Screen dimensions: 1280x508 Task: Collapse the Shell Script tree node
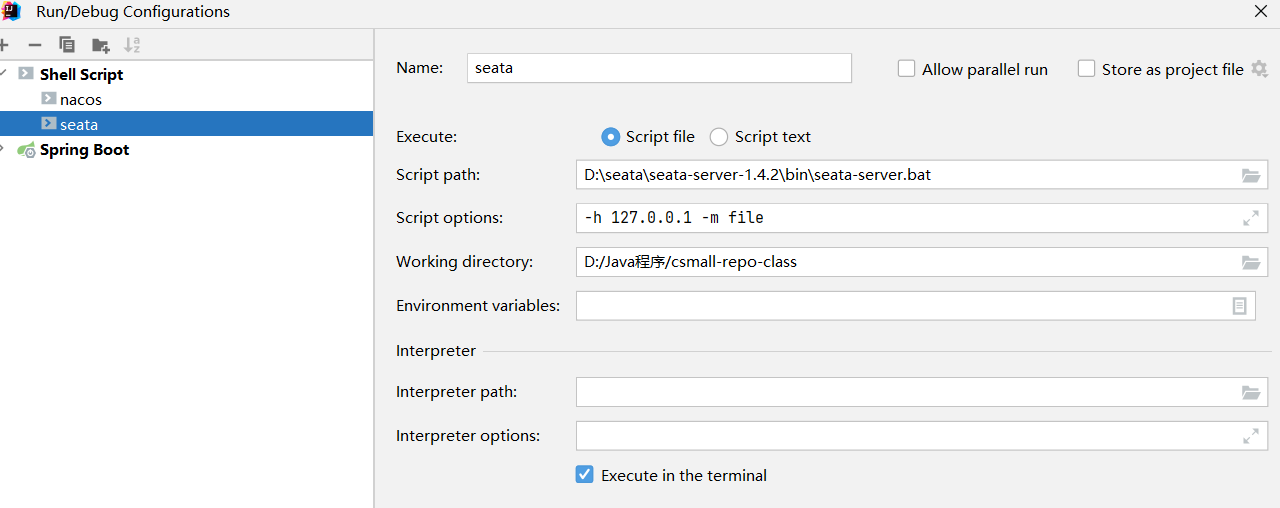pyautogui.click(x=4, y=74)
